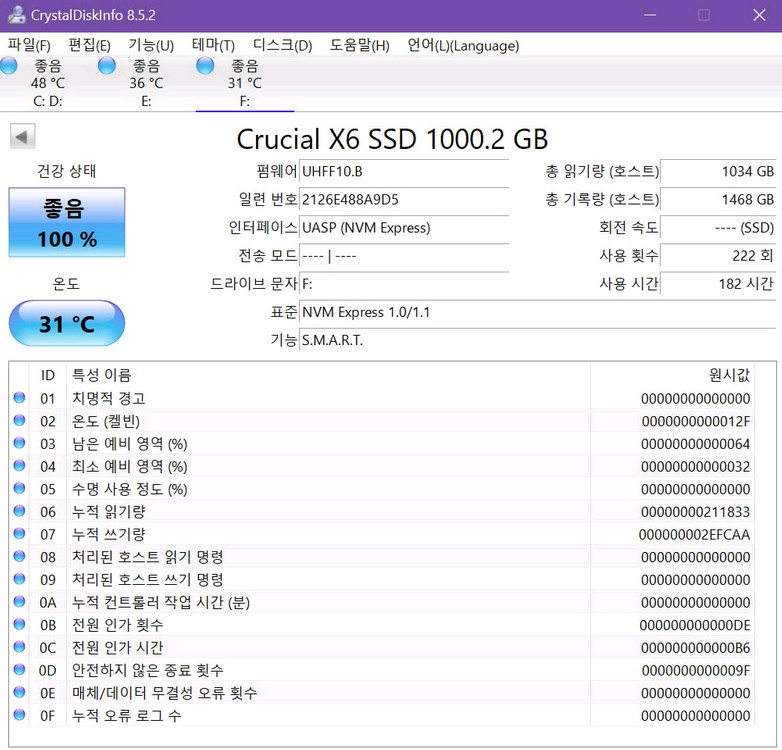Click the blue status dot for attribute 05
The height and width of the screenshot is (750, 782).
(19, 488)
